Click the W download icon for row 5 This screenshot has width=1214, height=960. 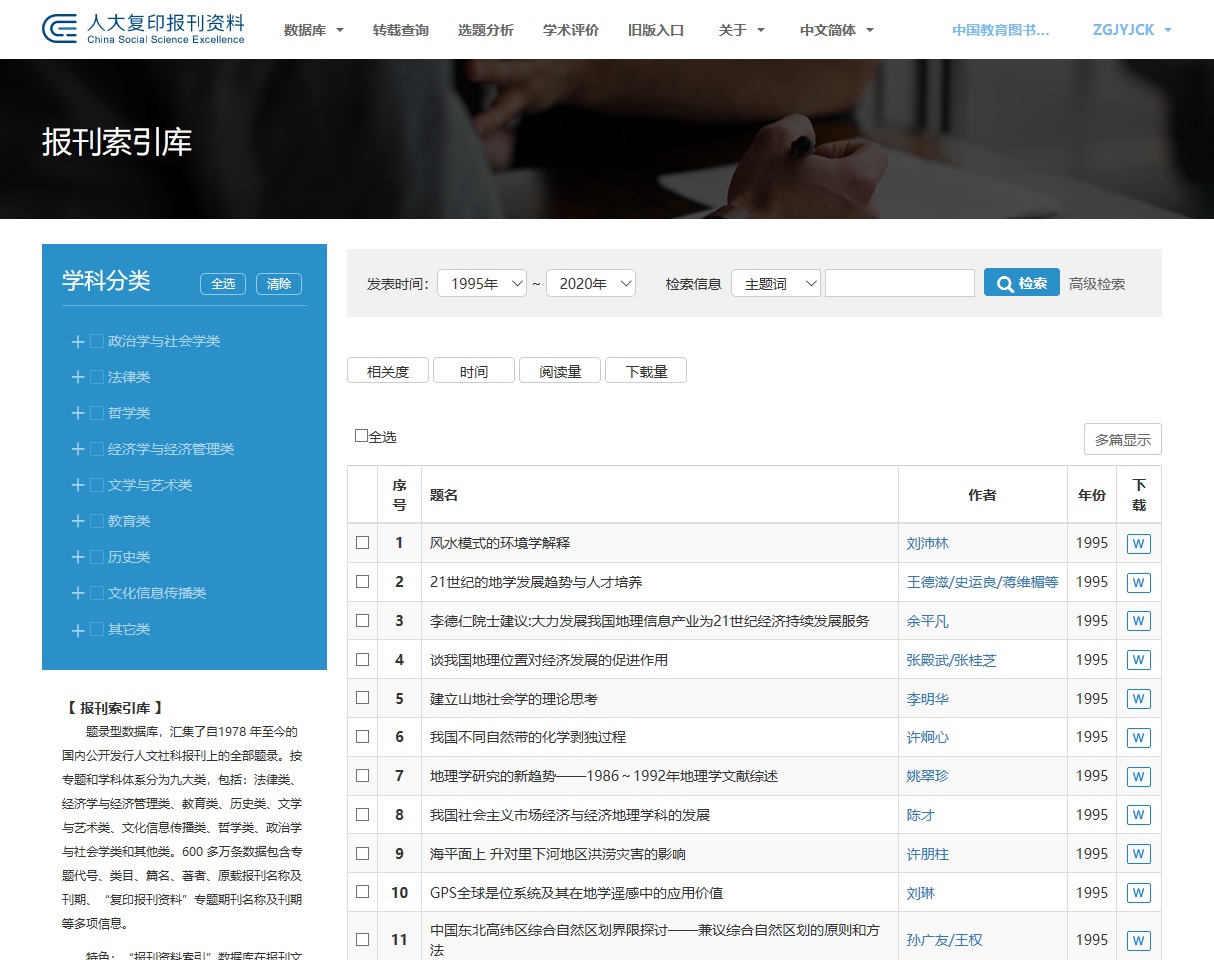tap(1138, 699)
